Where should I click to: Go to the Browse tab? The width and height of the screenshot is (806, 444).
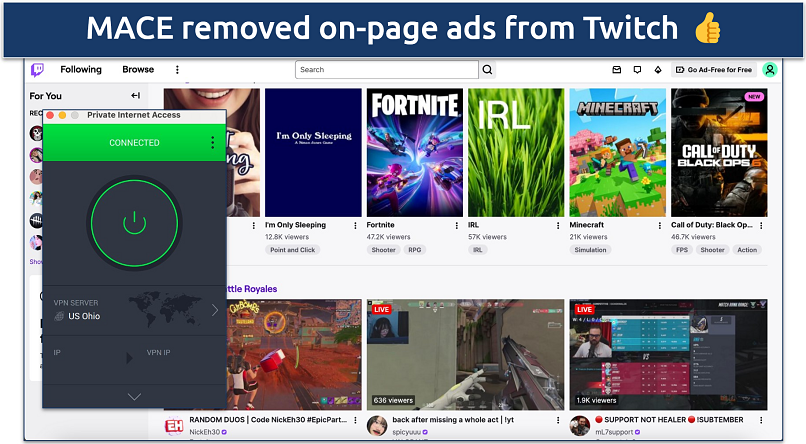pyautogui.click(x=138, y=70)
